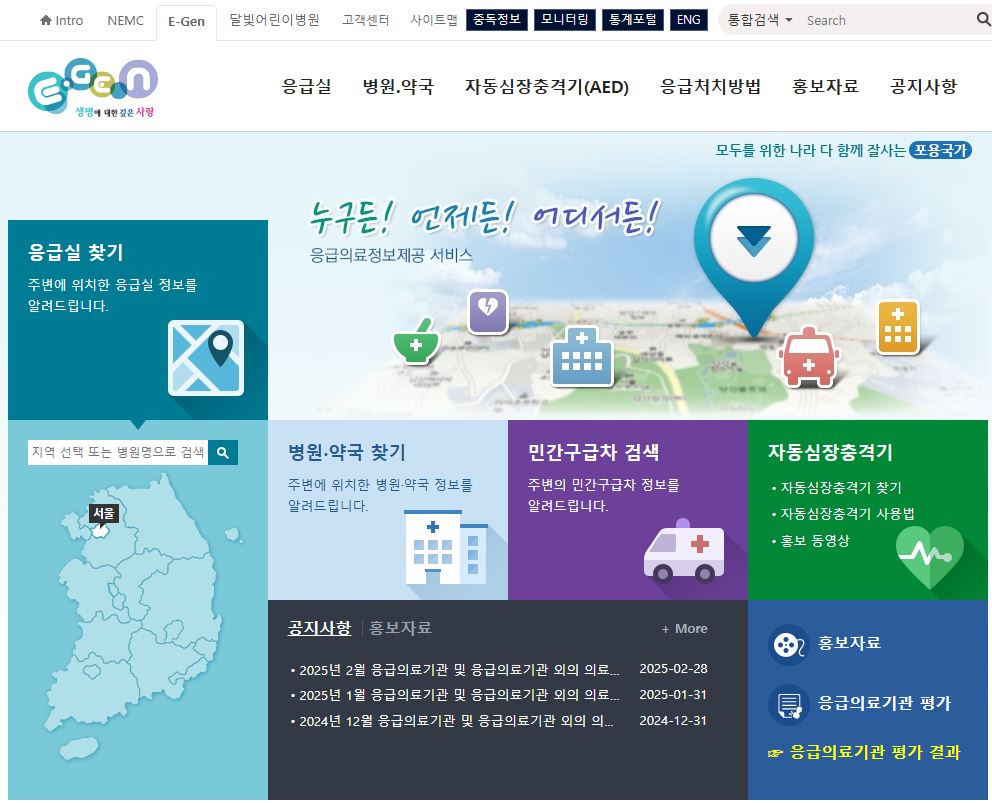Open the 자동심장충격기(AED) main menu

pyautogui.click(x=547, y=86)
